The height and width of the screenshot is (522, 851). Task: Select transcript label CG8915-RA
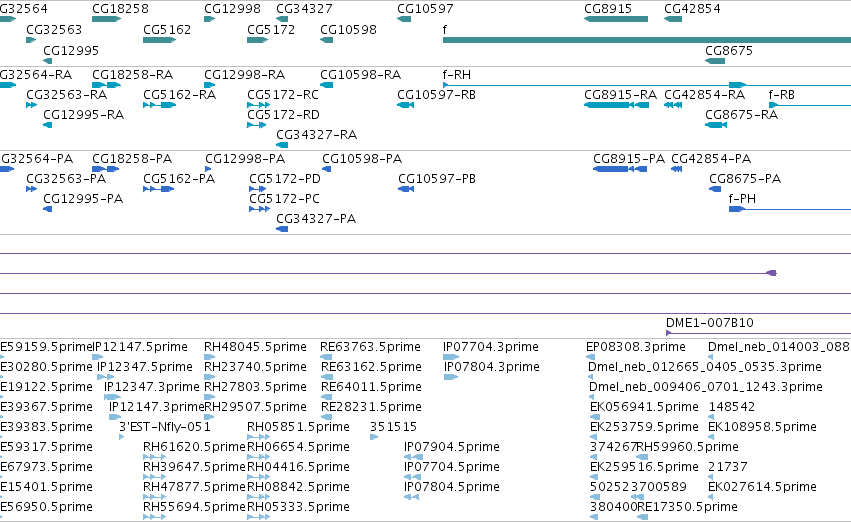tap(620, 95)
